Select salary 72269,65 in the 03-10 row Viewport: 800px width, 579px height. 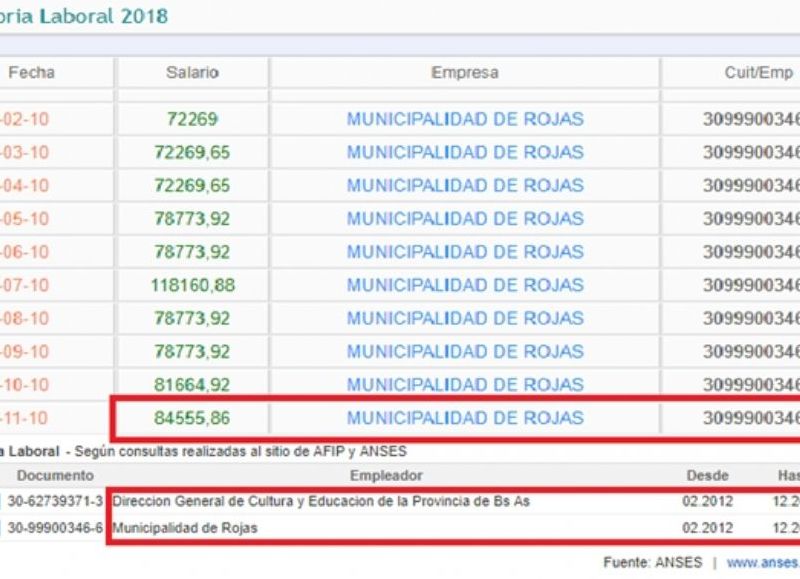pyautogui.click(x=192, y=152)
